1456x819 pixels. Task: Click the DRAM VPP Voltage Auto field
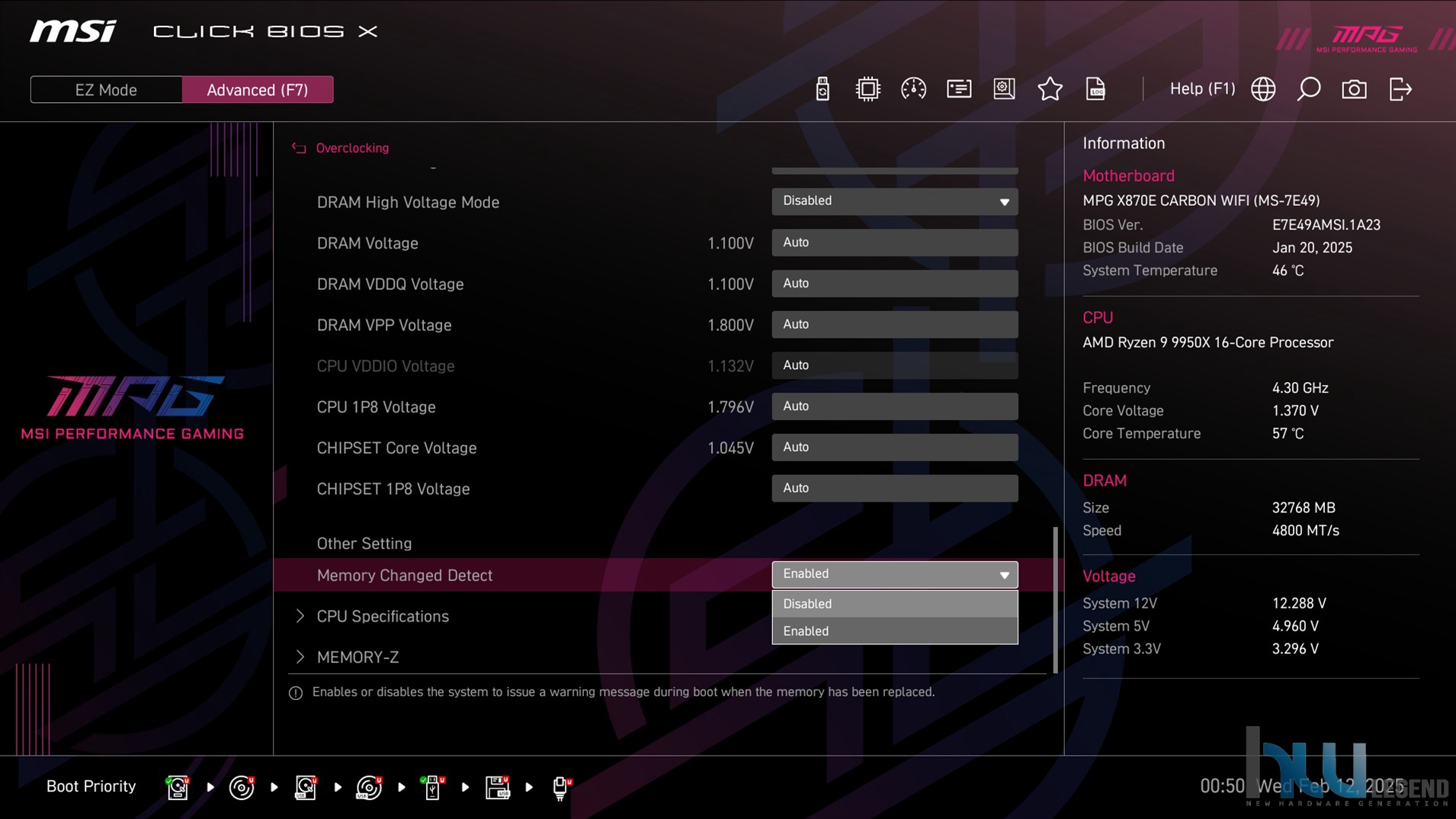pyautogui.click(x=894, y=325)
